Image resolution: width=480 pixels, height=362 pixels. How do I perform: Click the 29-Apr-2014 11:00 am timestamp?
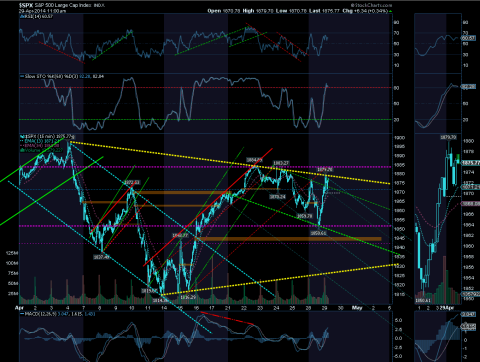click(43, 11)
